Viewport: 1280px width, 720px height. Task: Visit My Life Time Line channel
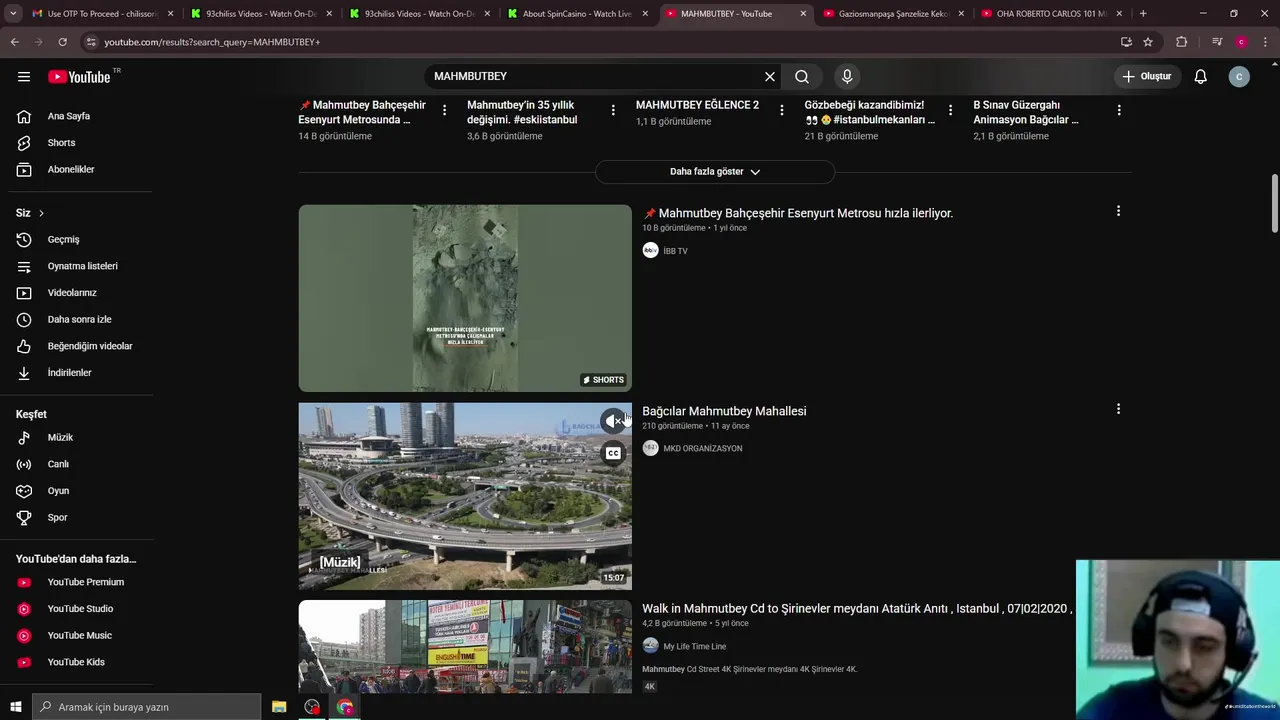694,646
